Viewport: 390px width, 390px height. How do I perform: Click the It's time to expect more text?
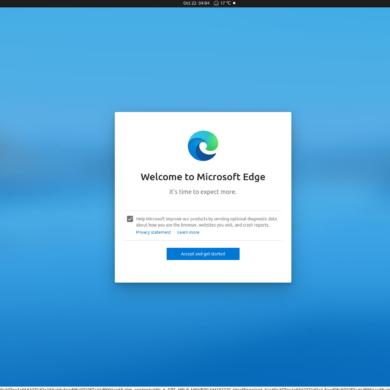pos(203,192)
